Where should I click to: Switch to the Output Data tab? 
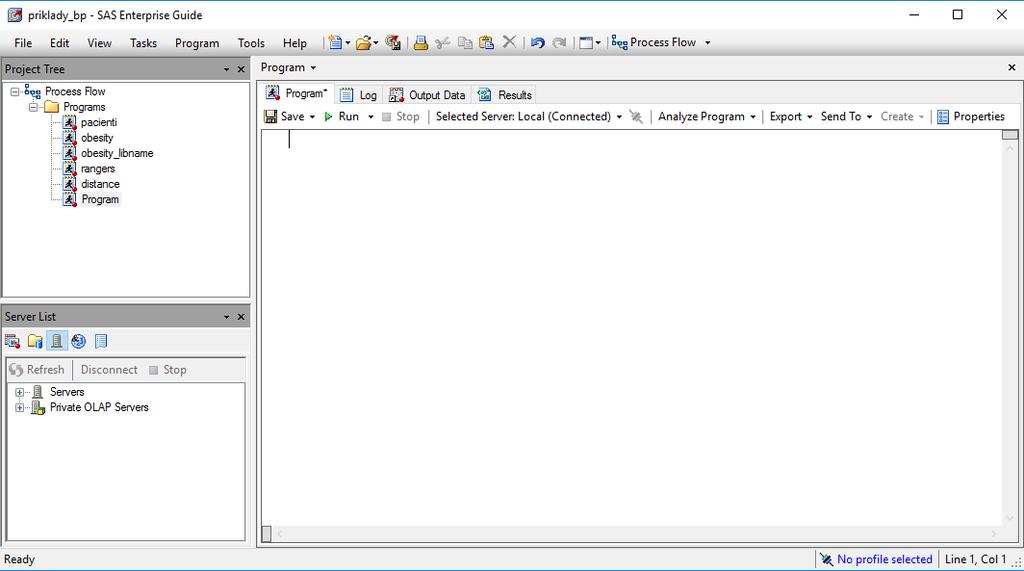pos(427,95)
